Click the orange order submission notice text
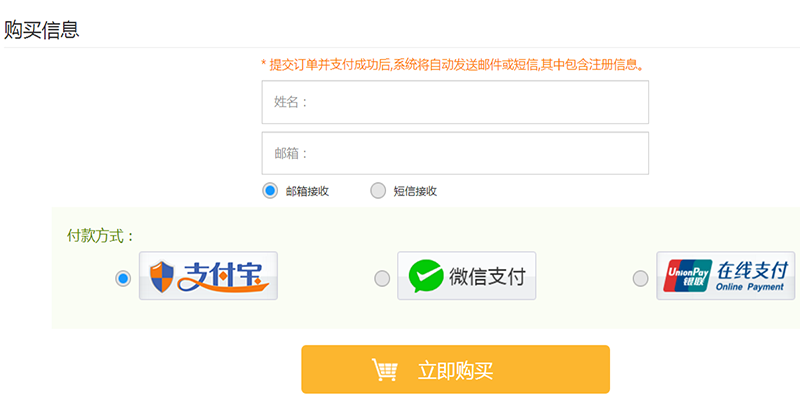 click(x=452, y=65)
